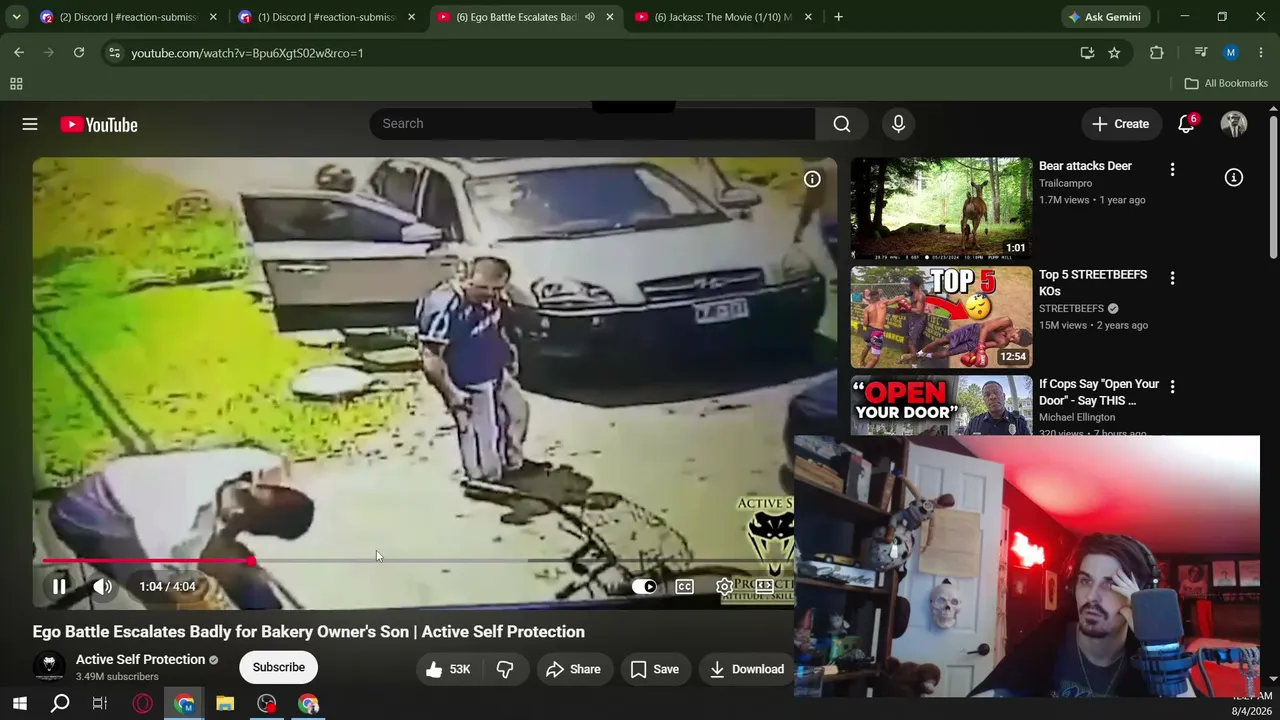Share this video
This screenshot has width=1280, height=720.
coord(573,669)
